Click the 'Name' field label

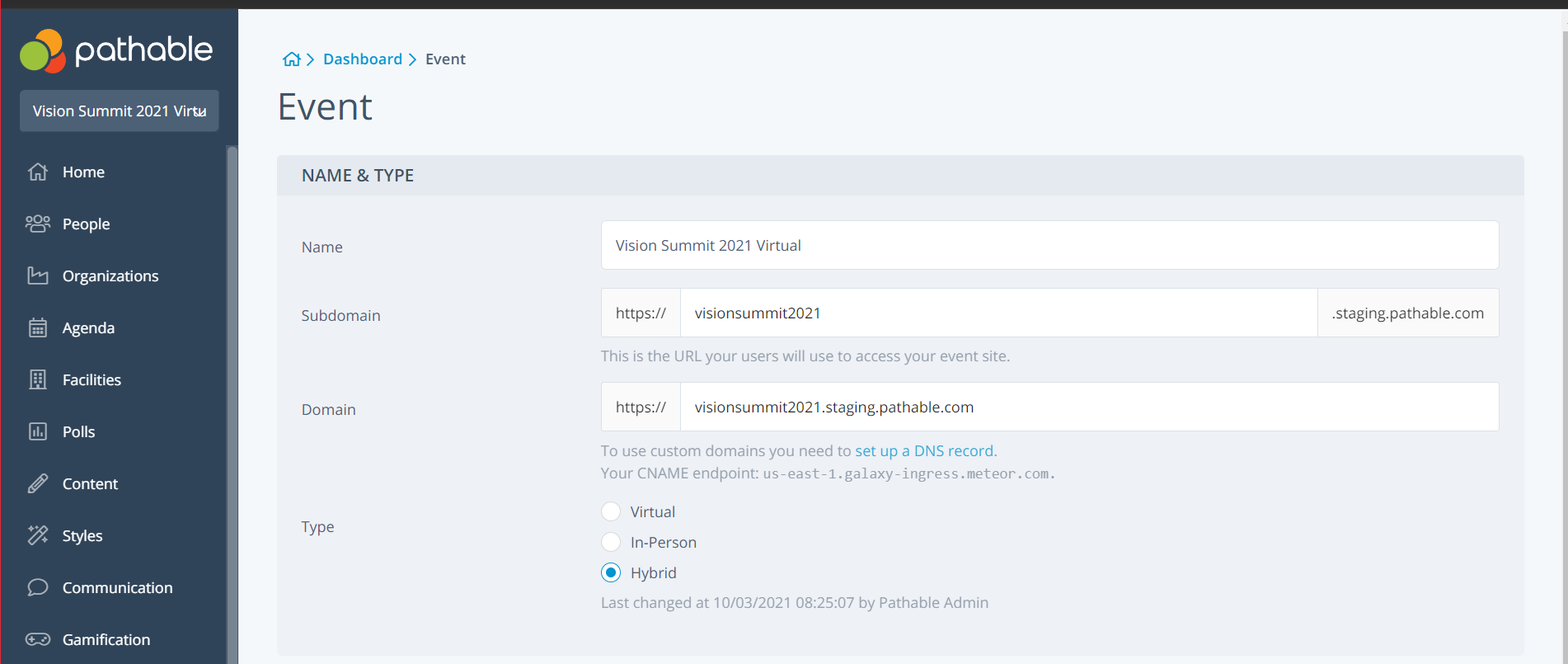pos(322,247)
